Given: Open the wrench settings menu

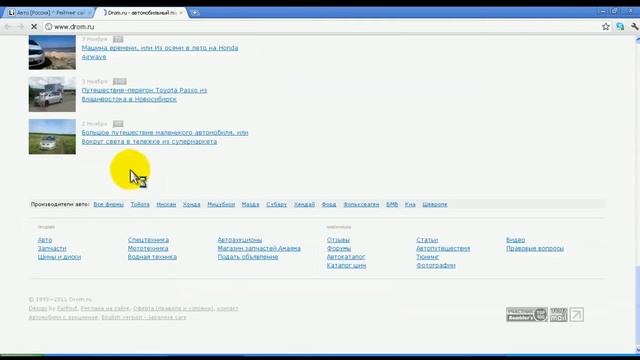Looking at the screenshot, I should tap(634, 27).
